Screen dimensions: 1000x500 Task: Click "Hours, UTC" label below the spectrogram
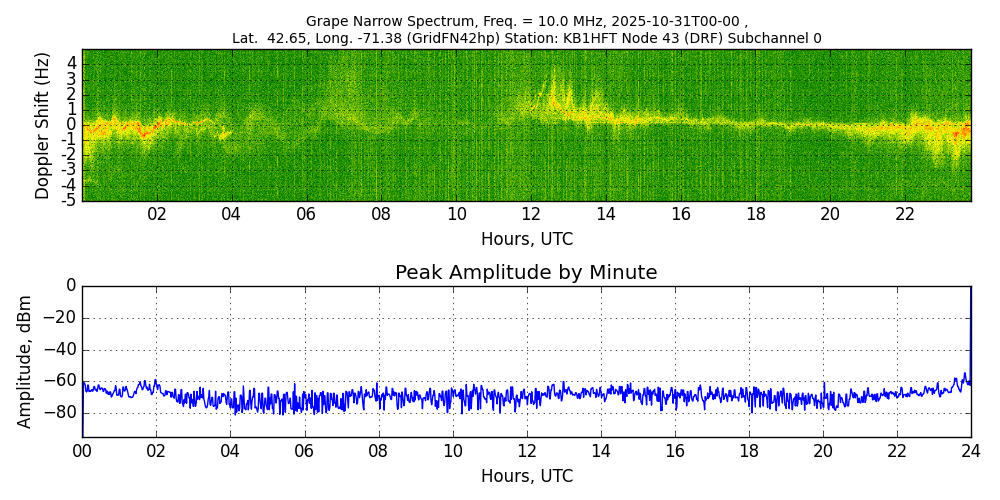526,240
